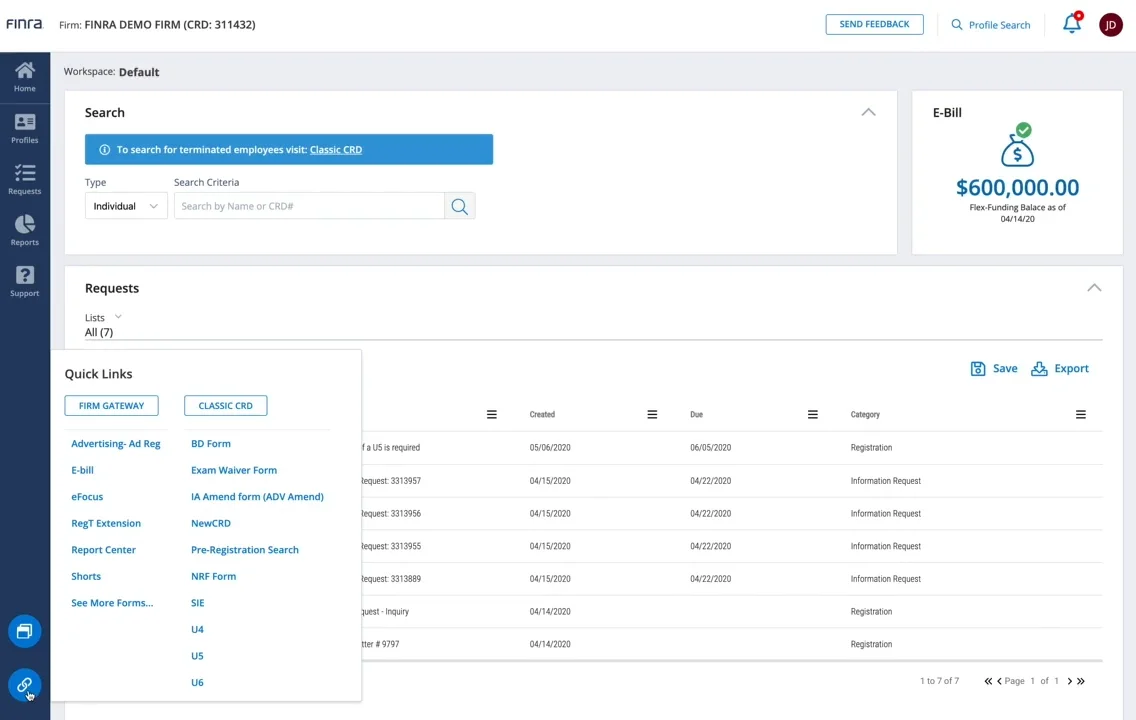Open the eFocus quick link
The width and height of the screenshot is (1136, 720).
point(87,497)
